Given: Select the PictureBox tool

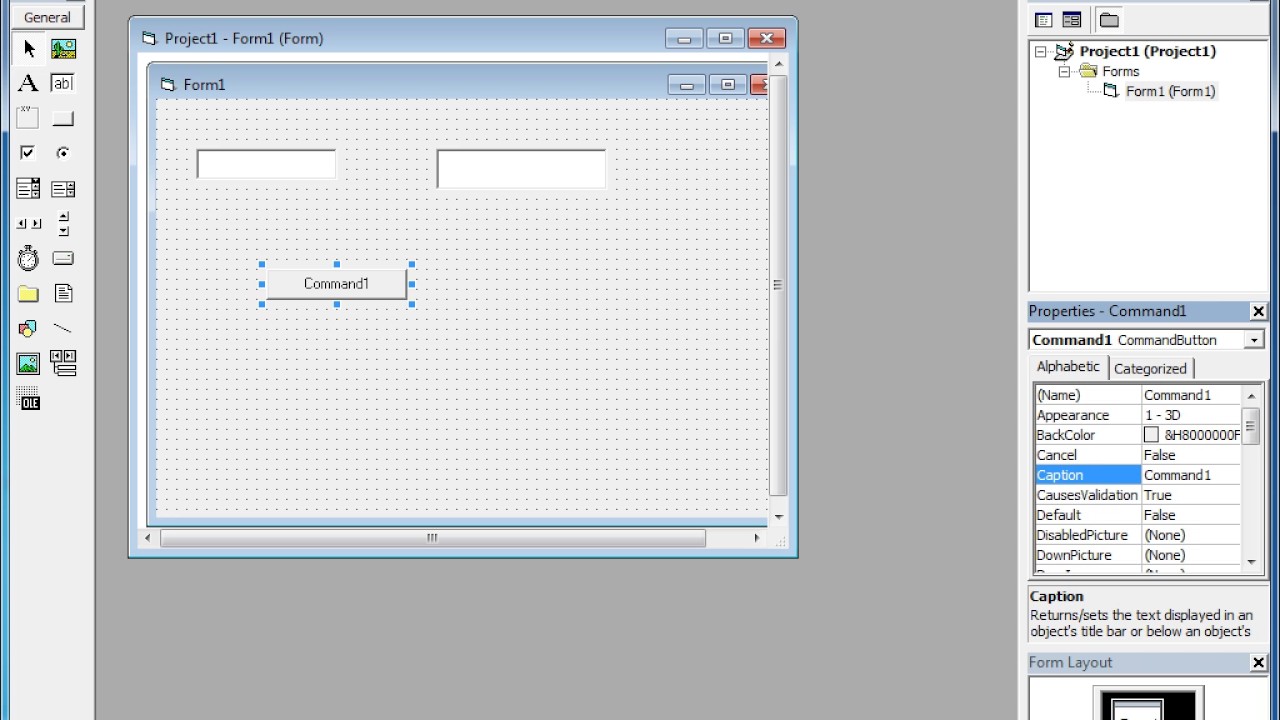Looking at the screenshot, I should click(x=63, y=48).
